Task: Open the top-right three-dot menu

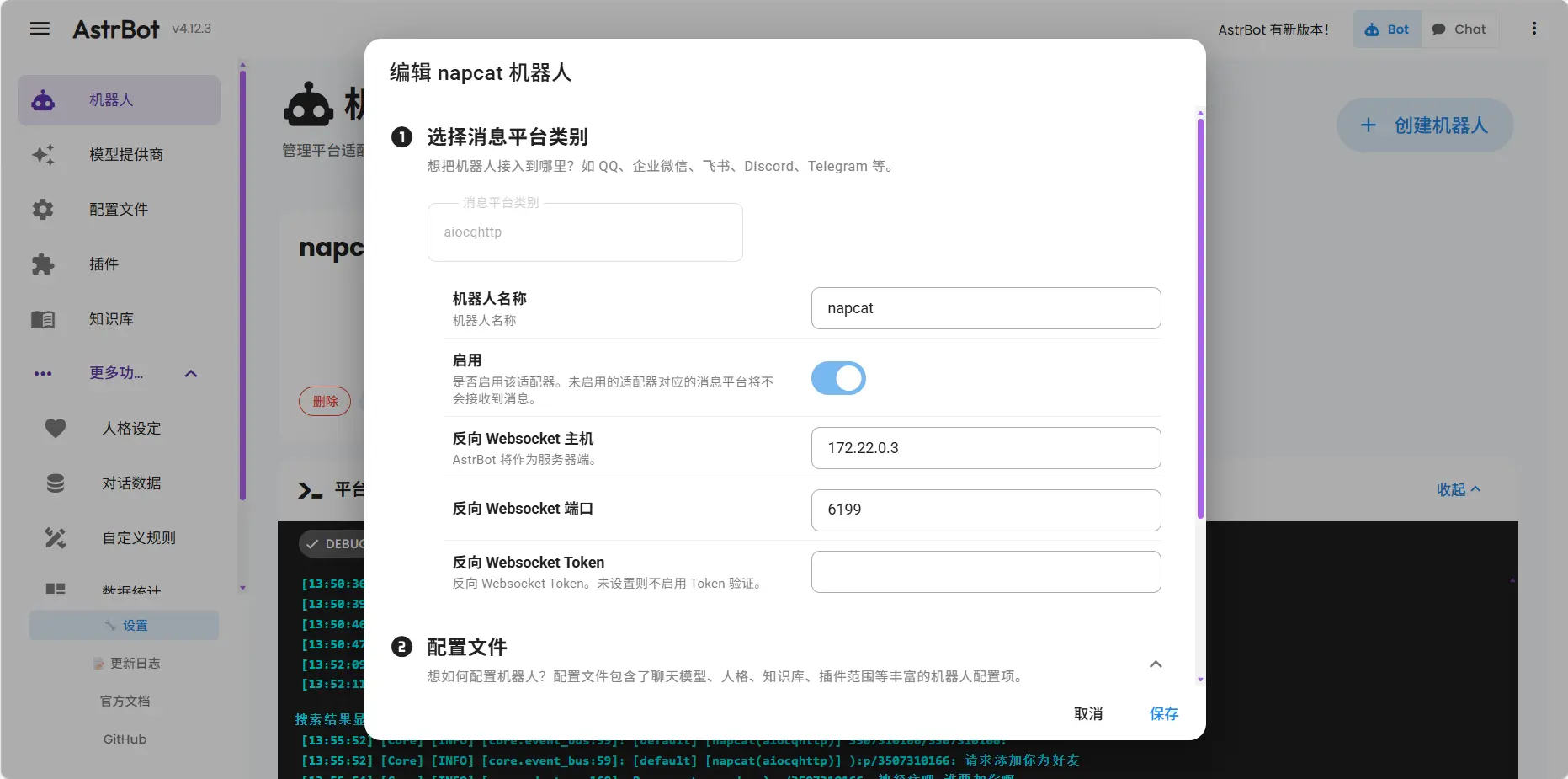Action: coord(1533,28)
